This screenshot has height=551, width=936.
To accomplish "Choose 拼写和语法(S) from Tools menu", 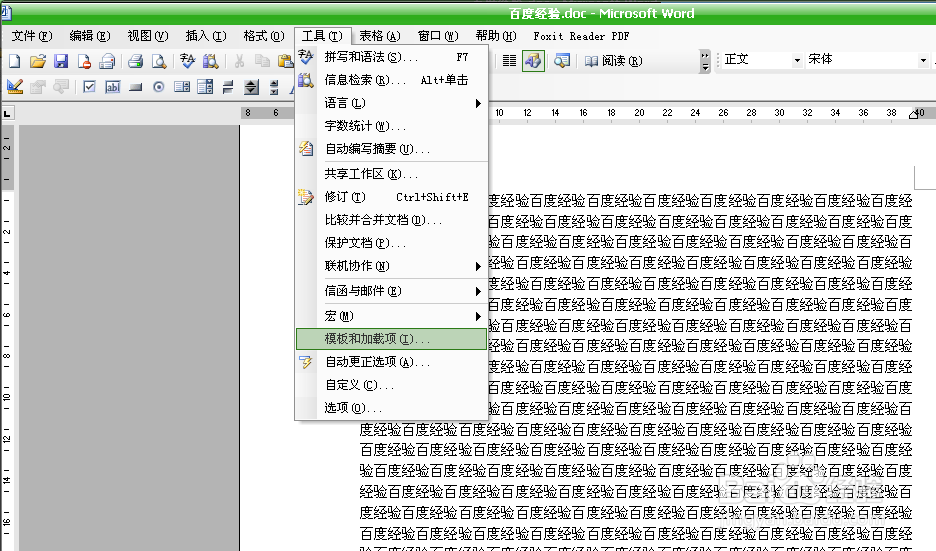I will coord(391,57).
